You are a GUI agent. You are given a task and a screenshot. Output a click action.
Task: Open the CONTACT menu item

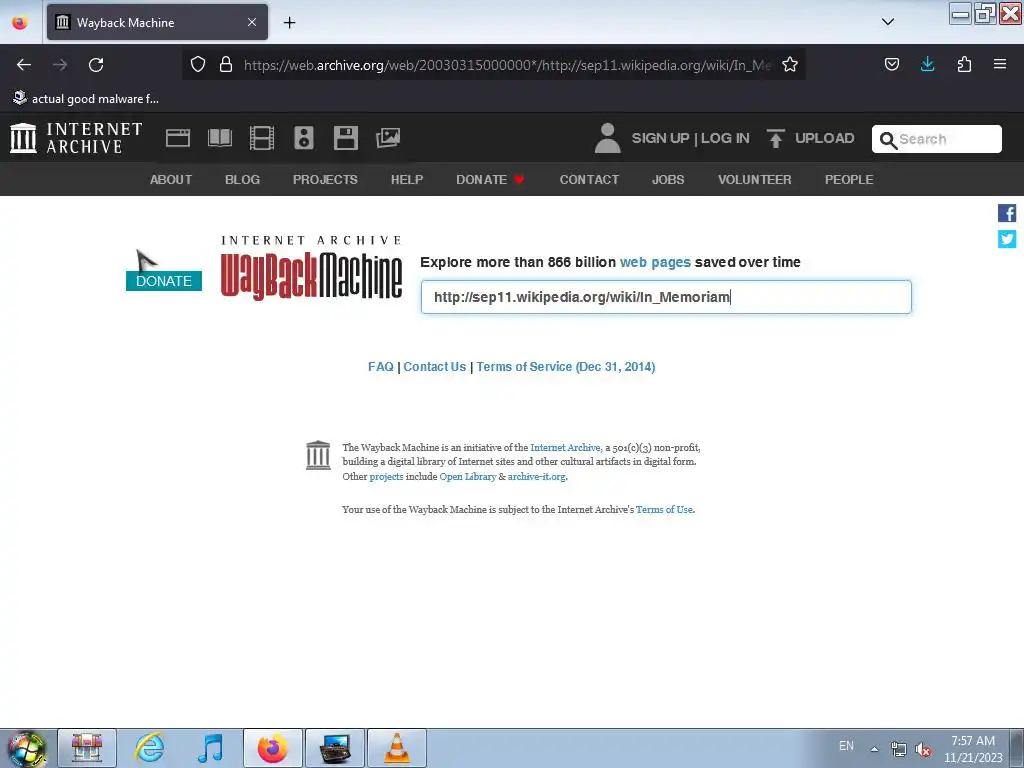tap(589, 180)
